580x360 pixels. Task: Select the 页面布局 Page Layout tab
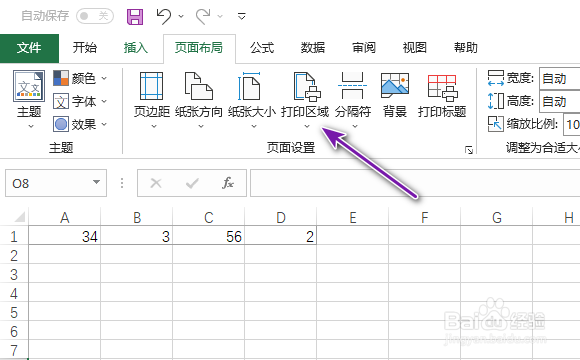(199, 48)
